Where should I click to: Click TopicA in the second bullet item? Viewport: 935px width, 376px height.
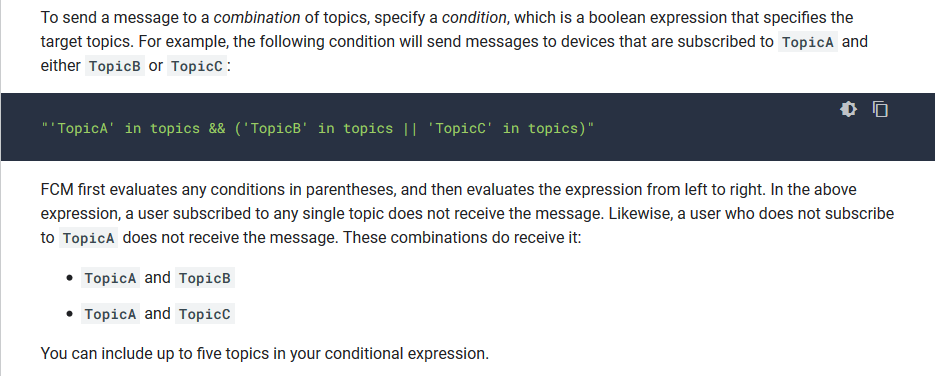point(110,314)
